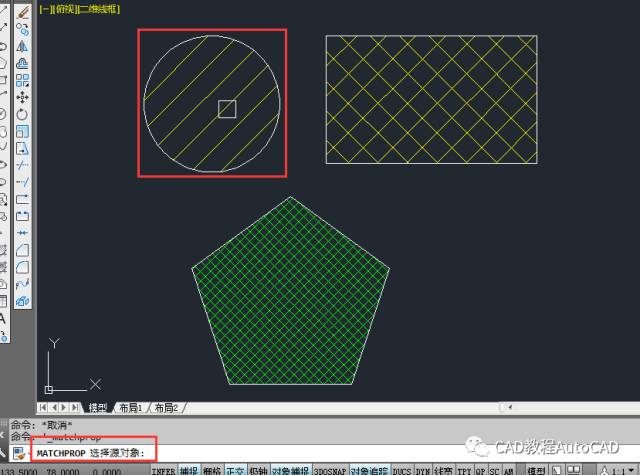Click the command line MatchProp icon
The width and height of the screenshot is (640, 475).
click(19, 453)
